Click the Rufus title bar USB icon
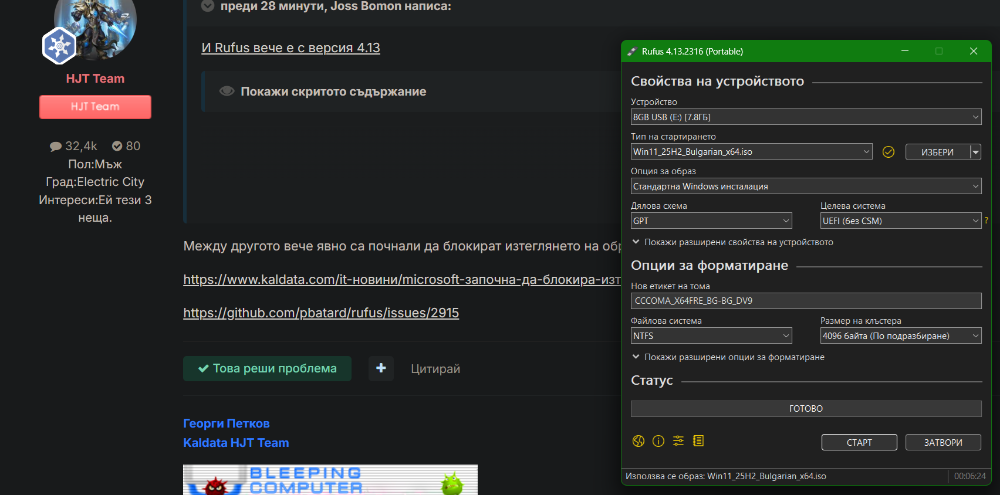This screenshot has height=495, width=1000. tap(632, 52)
